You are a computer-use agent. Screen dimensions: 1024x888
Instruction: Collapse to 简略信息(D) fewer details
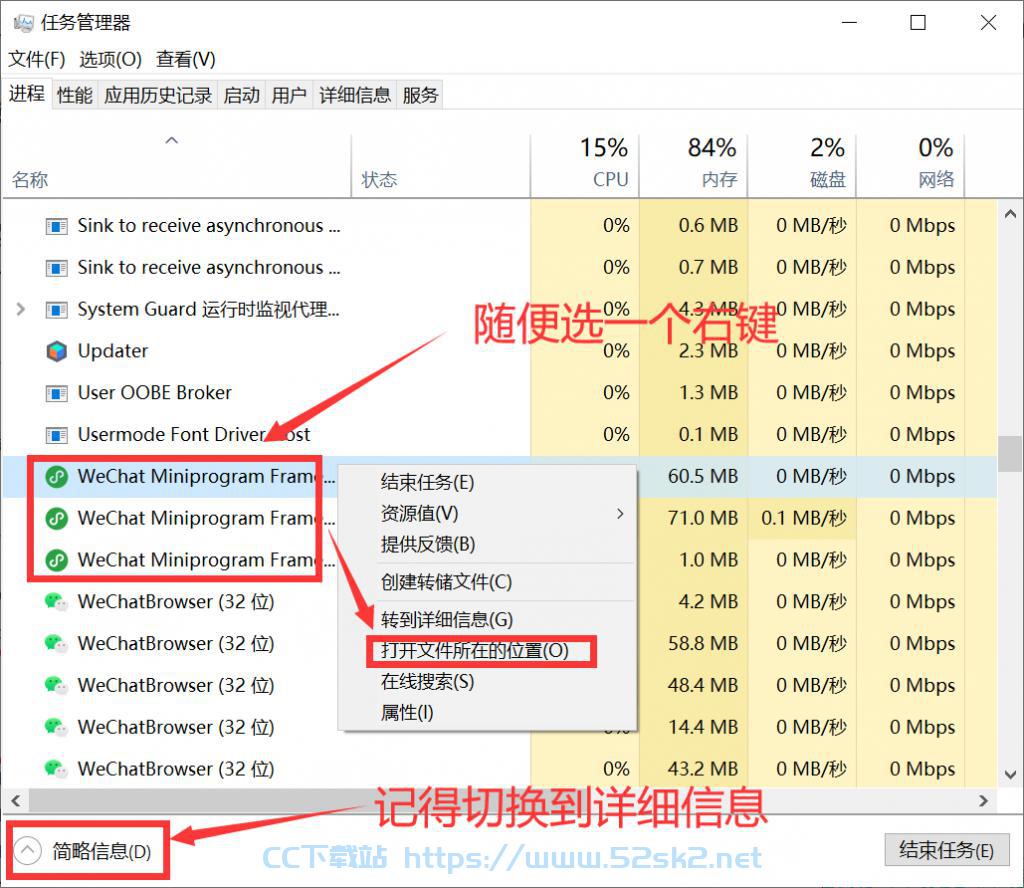coord(82,851)
